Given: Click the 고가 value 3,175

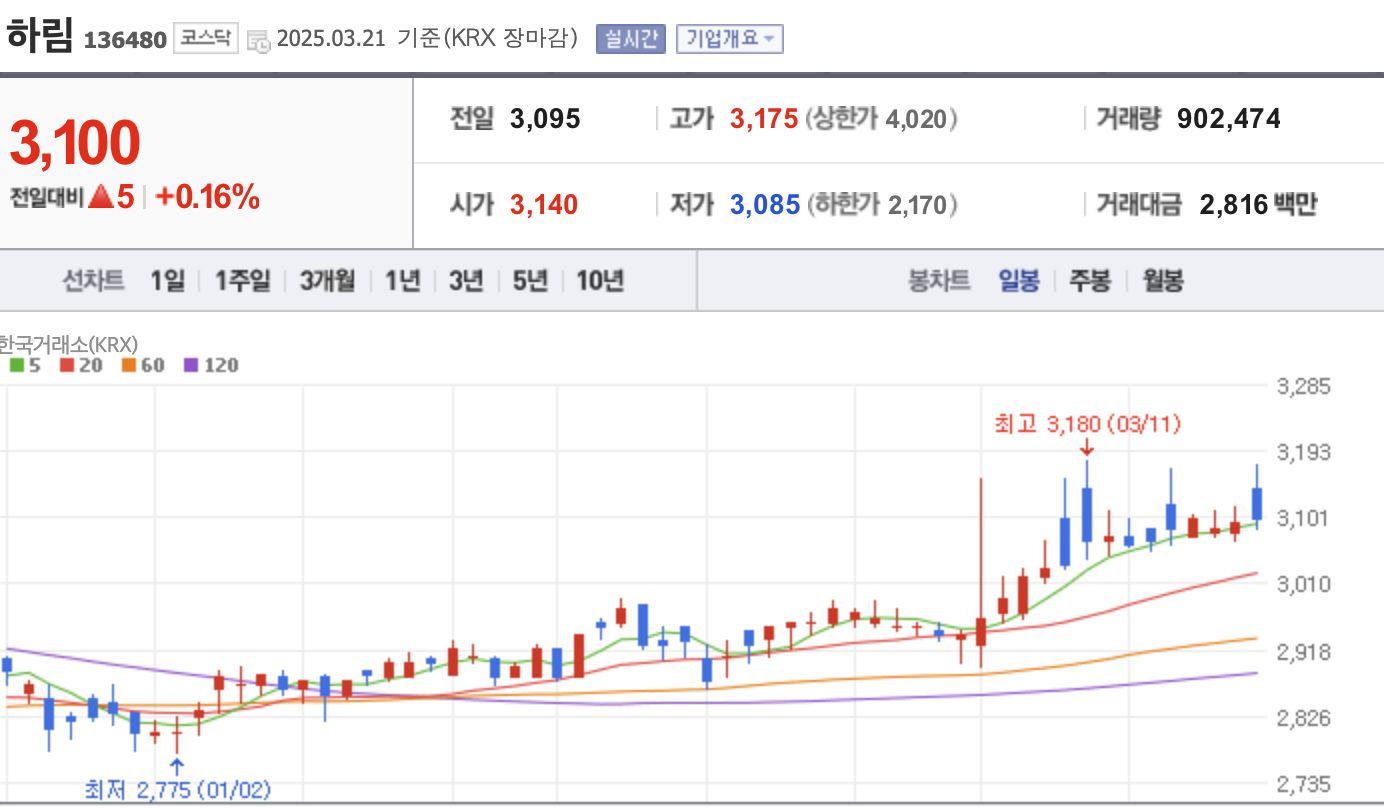Looking at the screenshot, I should pos(764,119).
